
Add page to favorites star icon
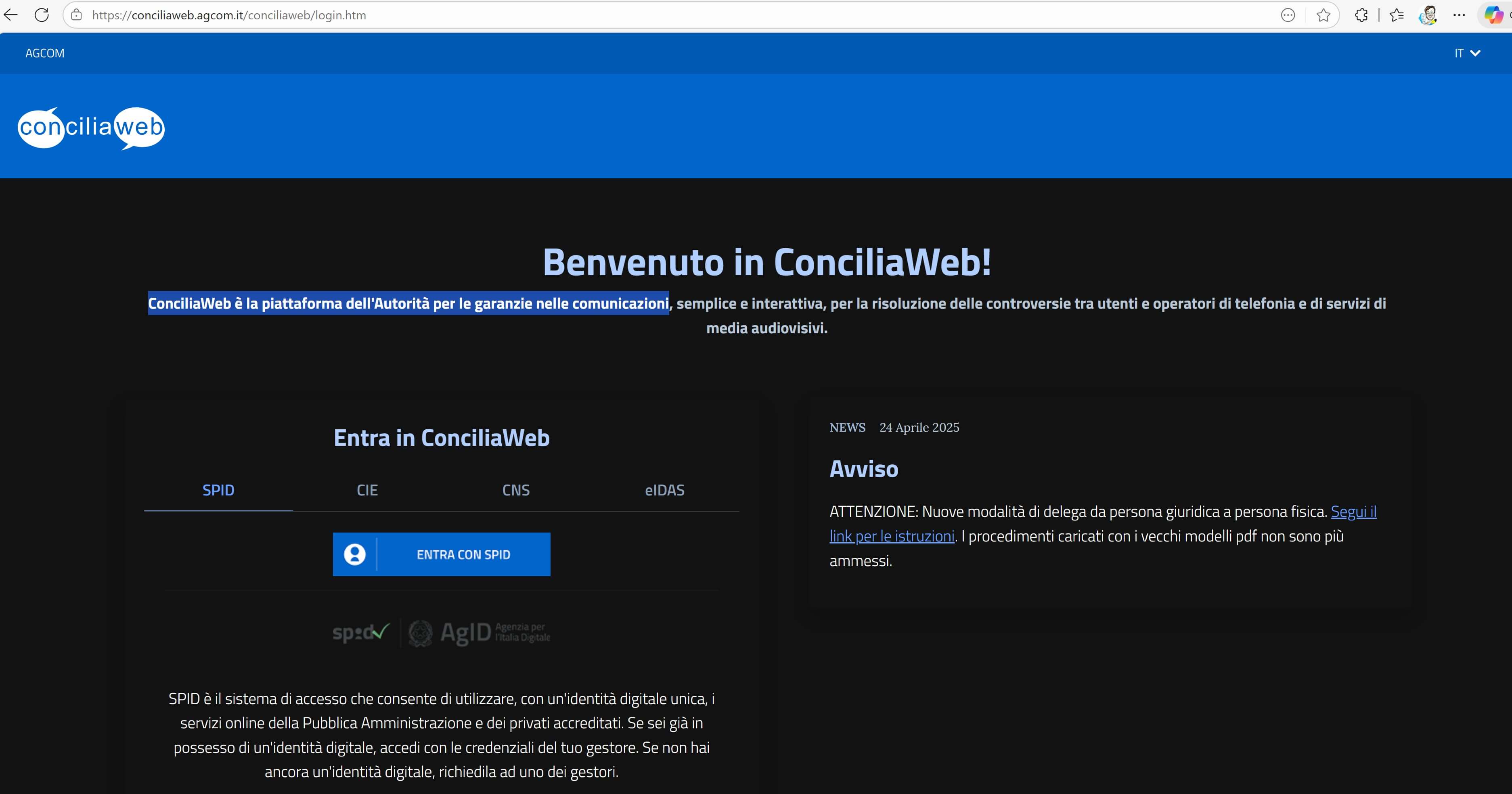[1323, 15]
